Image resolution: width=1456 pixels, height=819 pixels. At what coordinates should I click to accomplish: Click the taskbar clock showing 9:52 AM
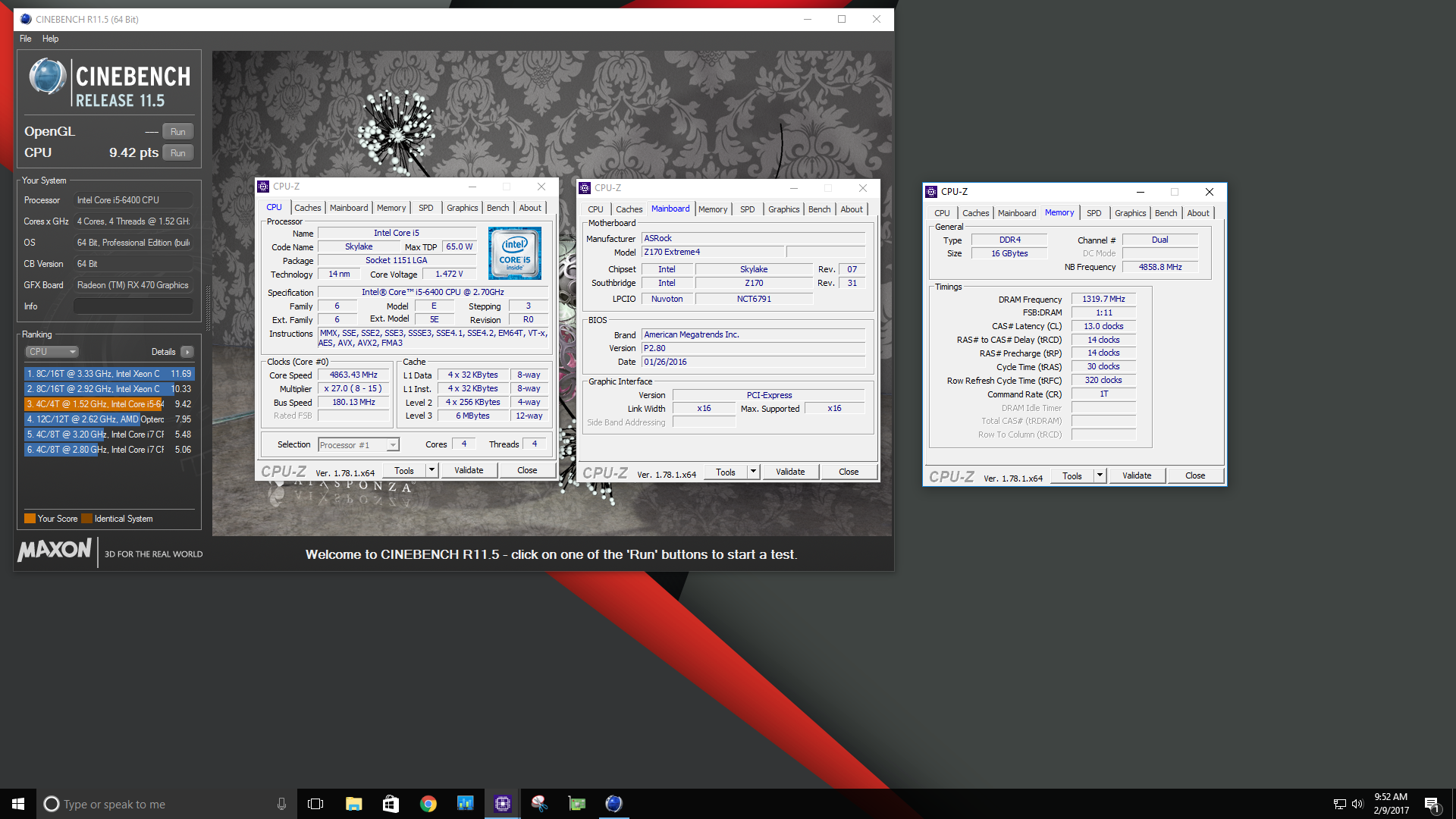pos(1391,804)
